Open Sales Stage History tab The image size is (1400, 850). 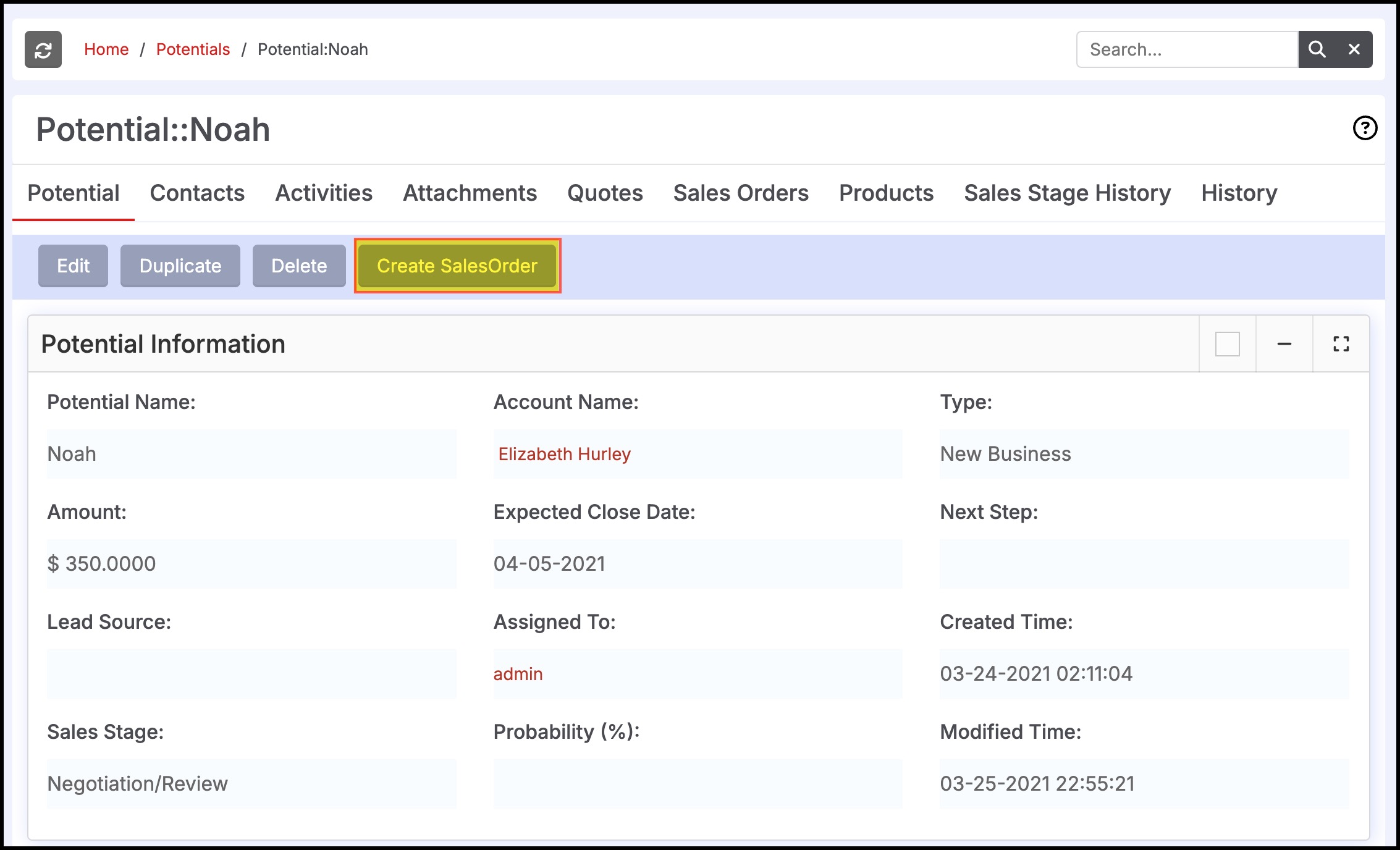1068,193
